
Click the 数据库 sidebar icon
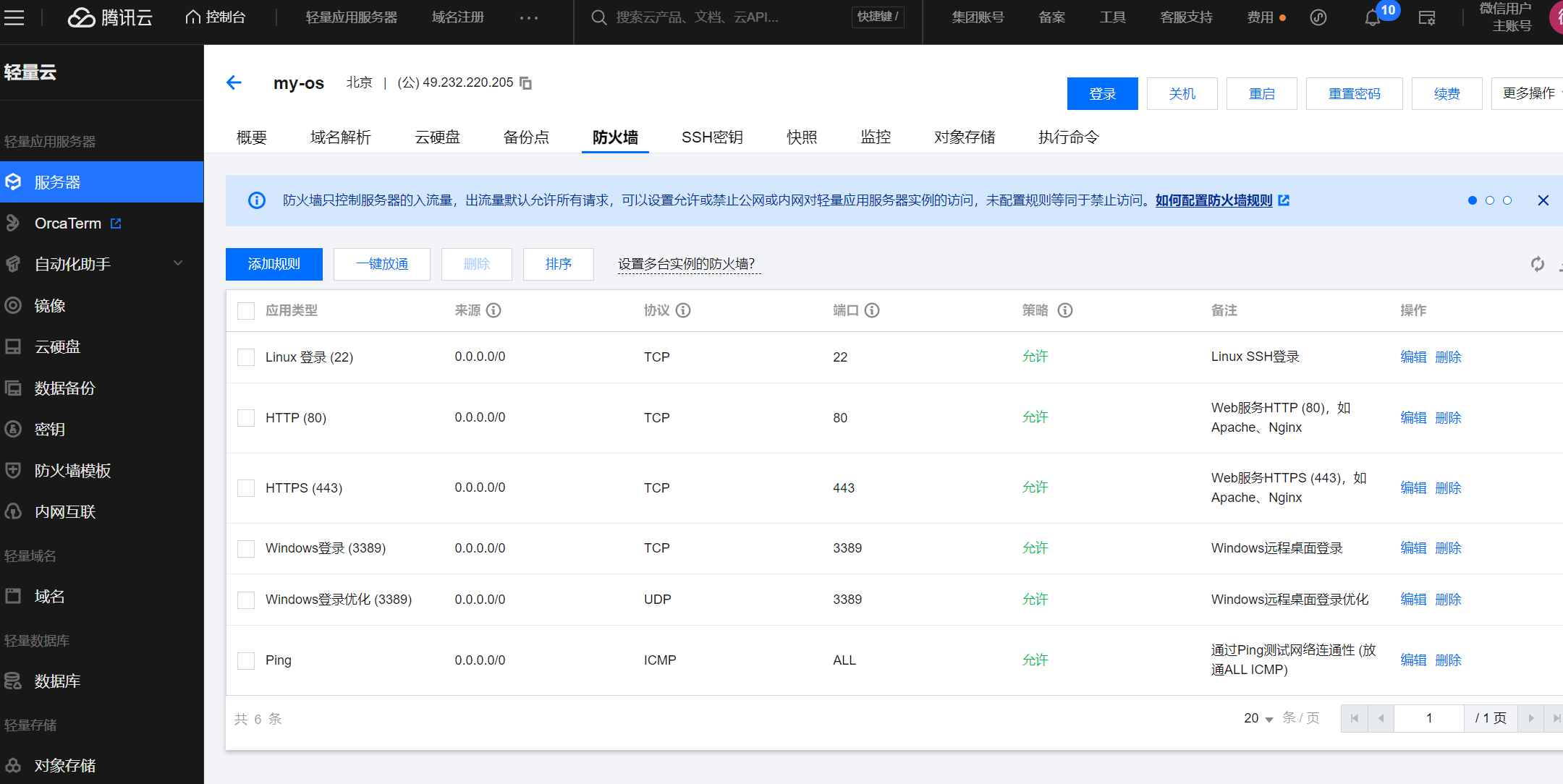(x=13, y=681)
